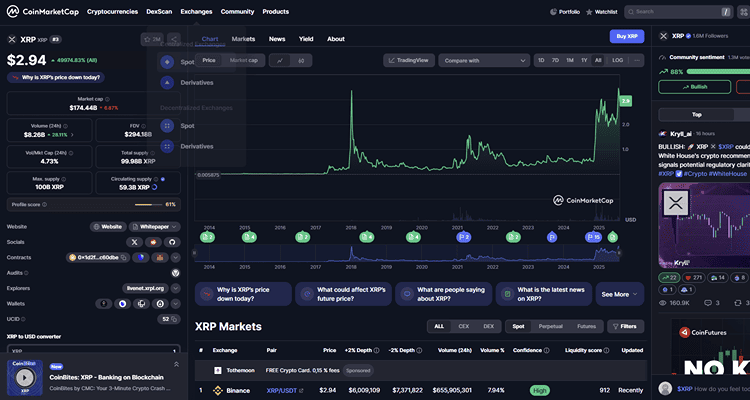
Task: Open the TradingView chart
Action: click(409, 60)
